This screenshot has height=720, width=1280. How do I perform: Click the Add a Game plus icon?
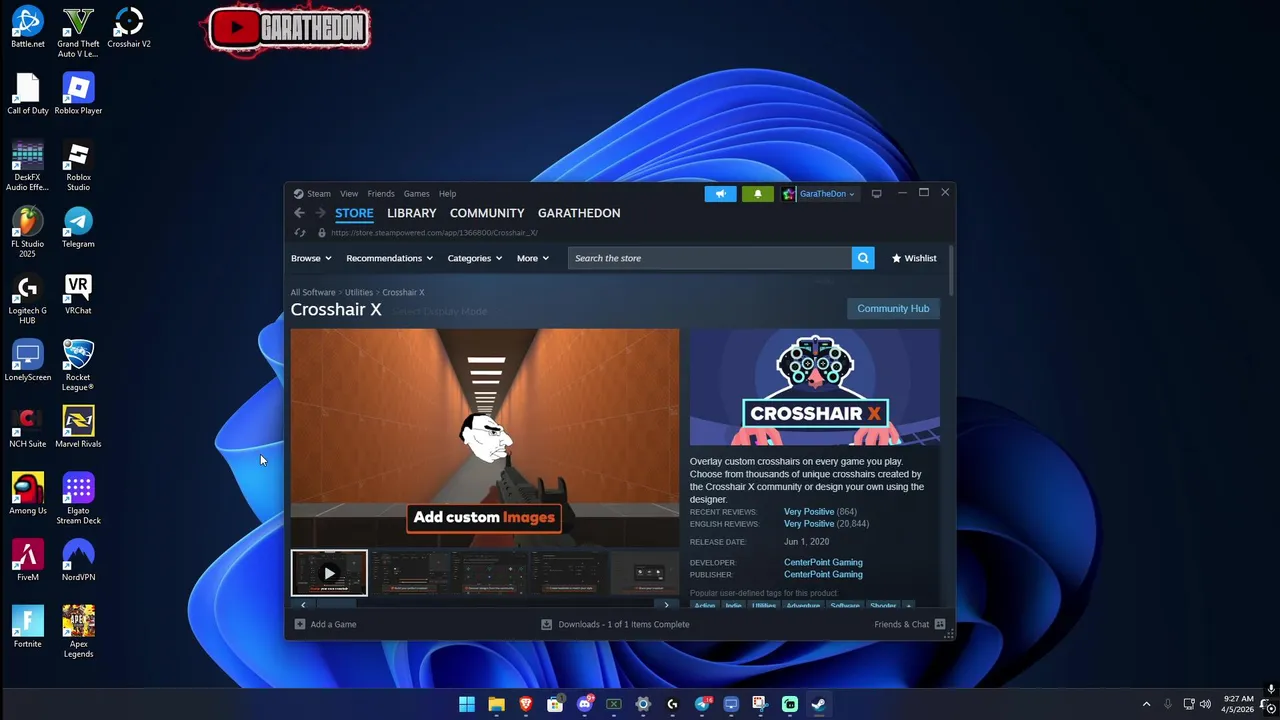(299, 624)
